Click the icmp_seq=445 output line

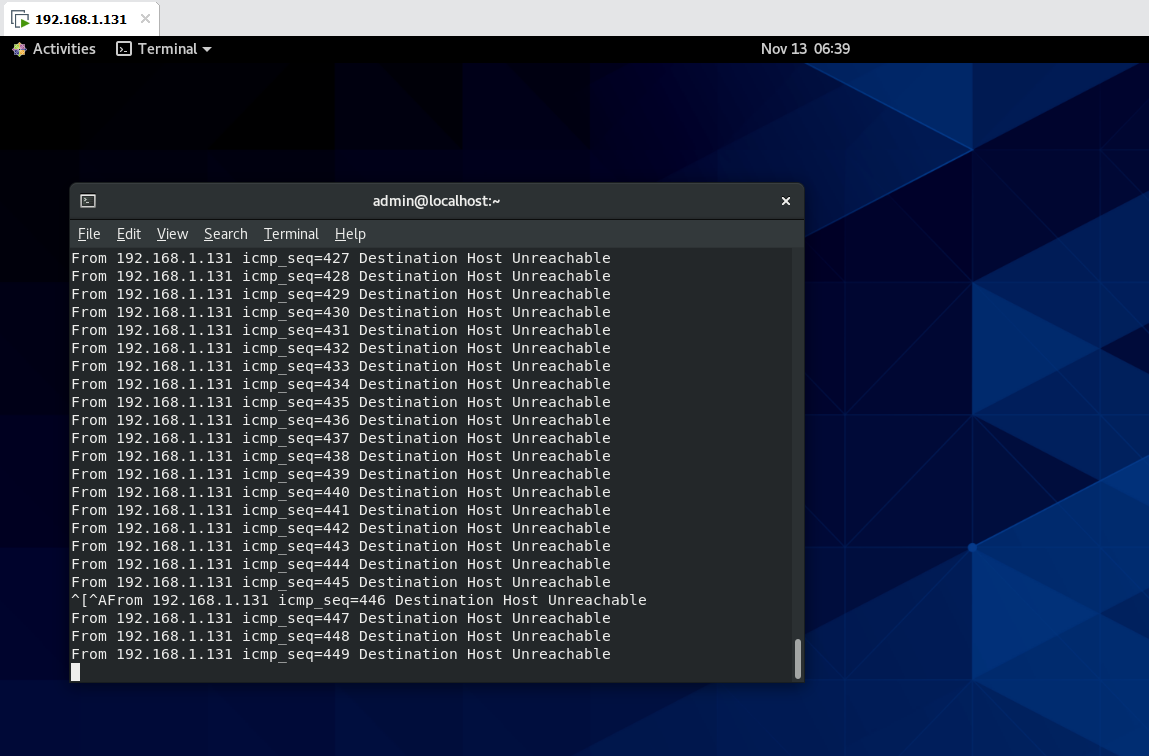coord(341,582)
